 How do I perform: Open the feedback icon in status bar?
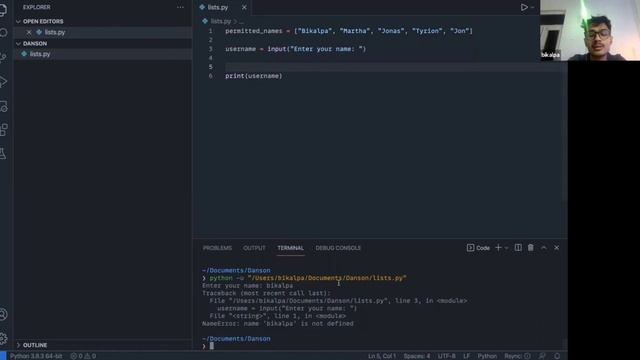(x=542, y=356)
